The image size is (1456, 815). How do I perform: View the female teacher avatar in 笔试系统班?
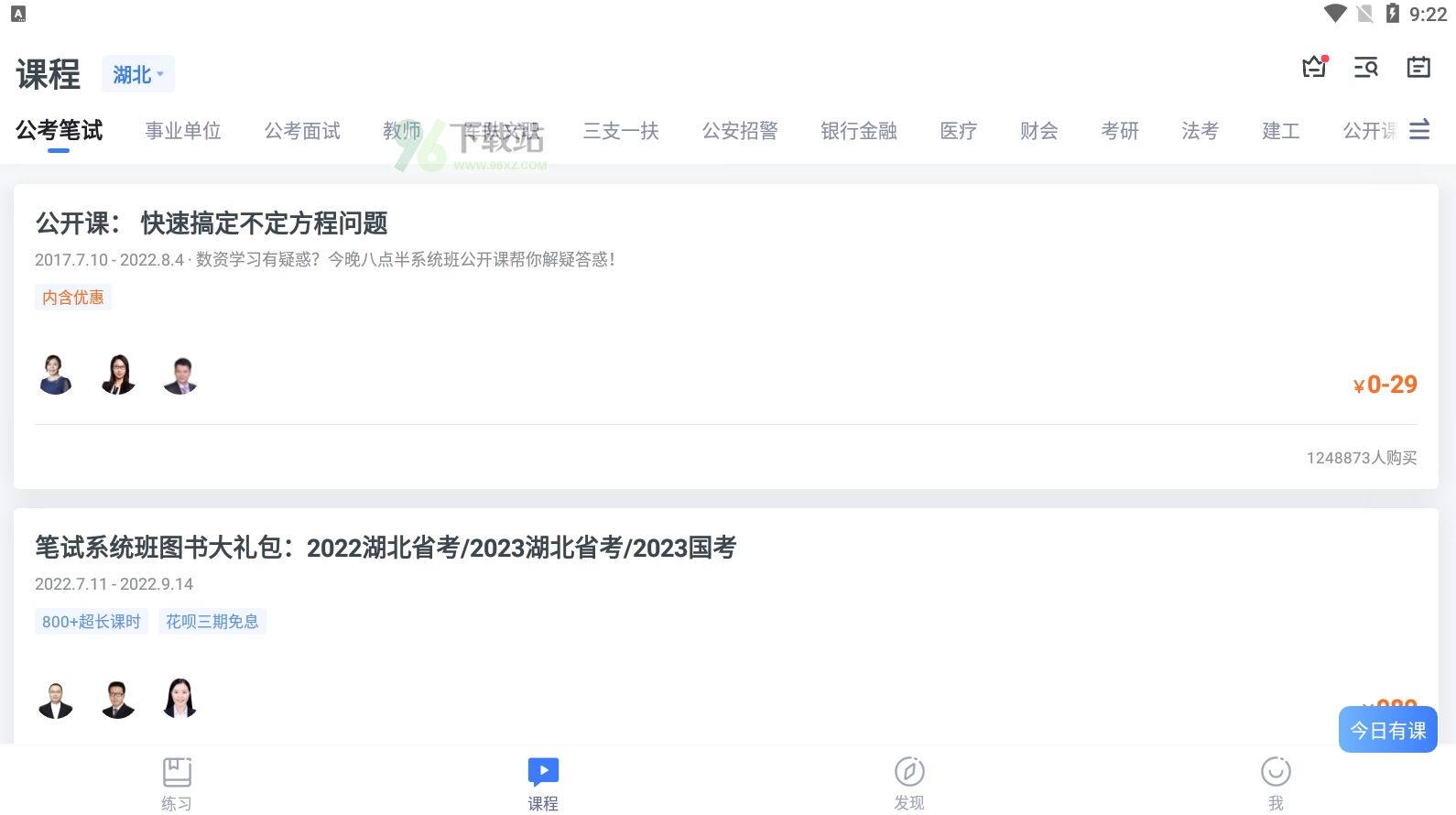(x=179, y=699)
